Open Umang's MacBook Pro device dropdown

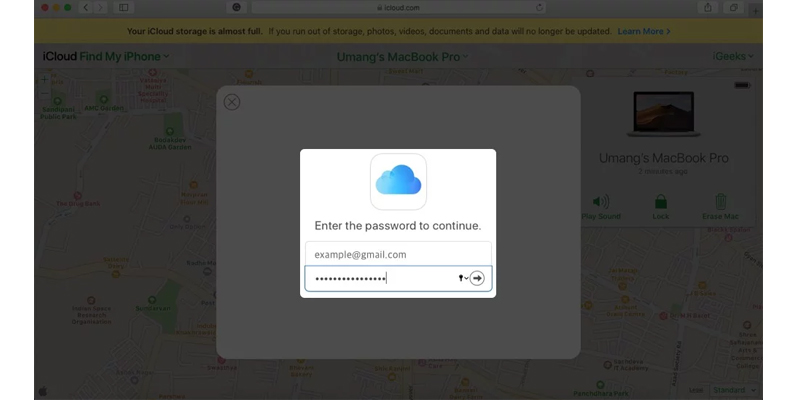[402, 57]
